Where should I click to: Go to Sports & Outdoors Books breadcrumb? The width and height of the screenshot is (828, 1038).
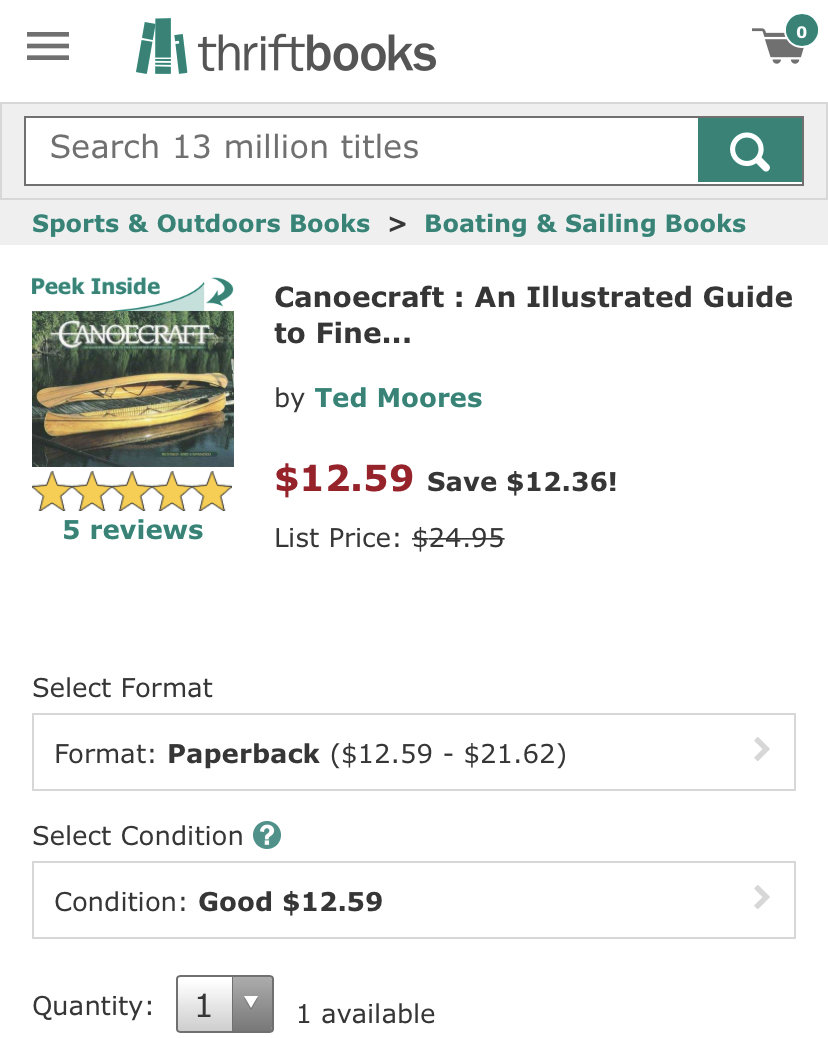click(201, 224)
